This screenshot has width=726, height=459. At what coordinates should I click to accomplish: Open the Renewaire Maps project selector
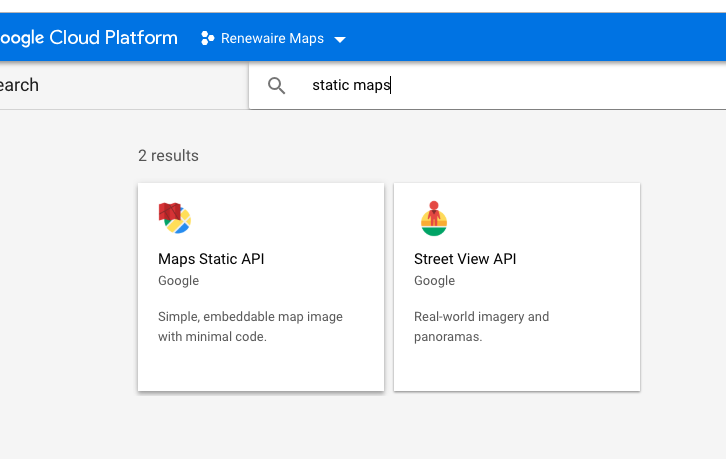point(273,38)
